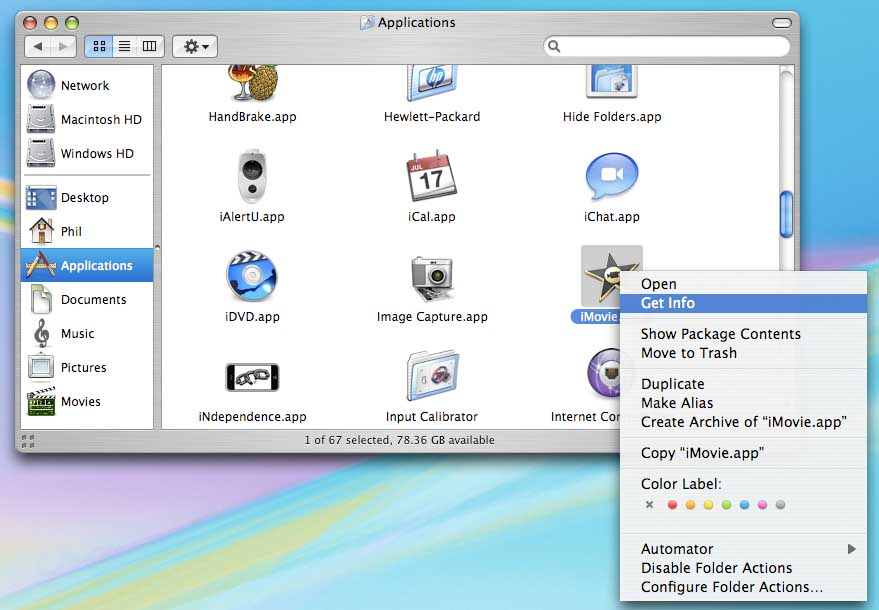The width and height of the screenshot is (879, 610).
Task: Select the Hewlett-Packard folder icon
Action: coord(432,83)
